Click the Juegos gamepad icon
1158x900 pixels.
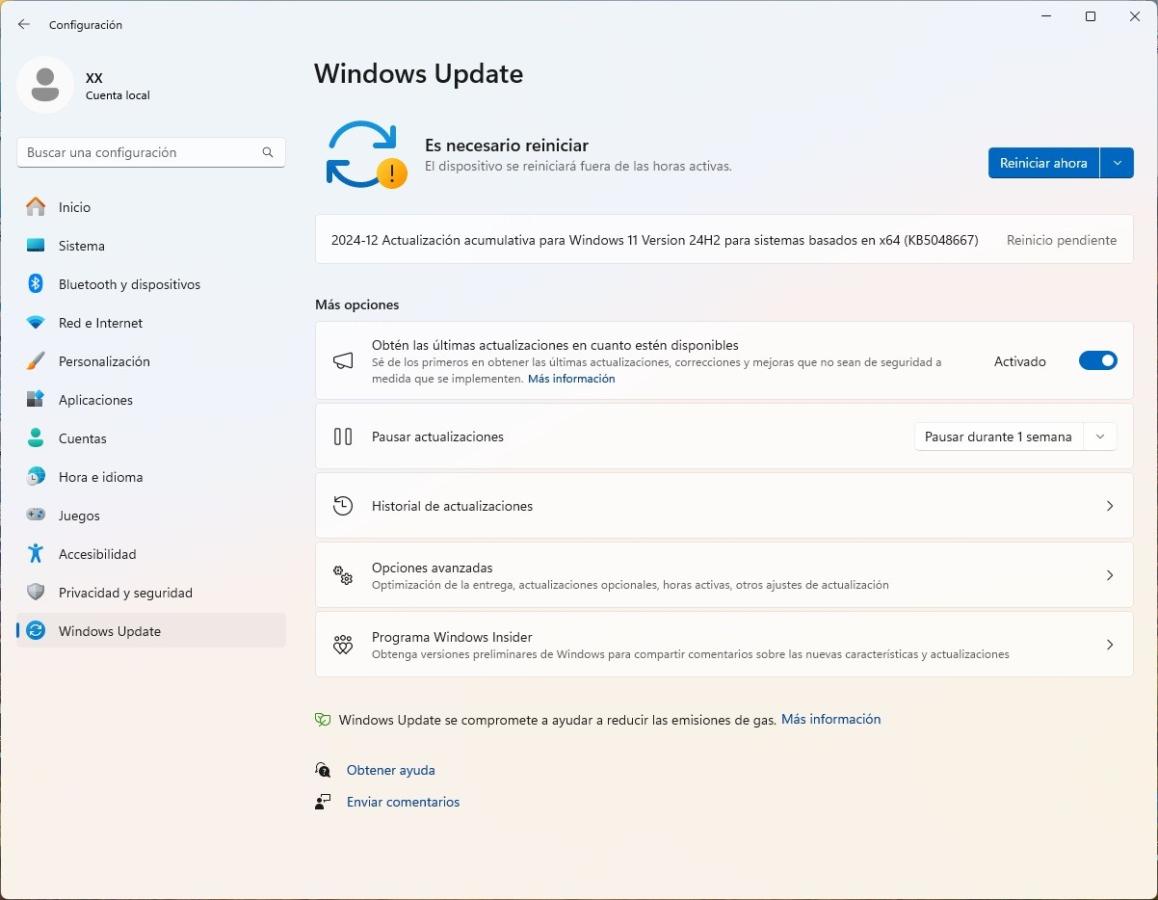tap(36, 515)
